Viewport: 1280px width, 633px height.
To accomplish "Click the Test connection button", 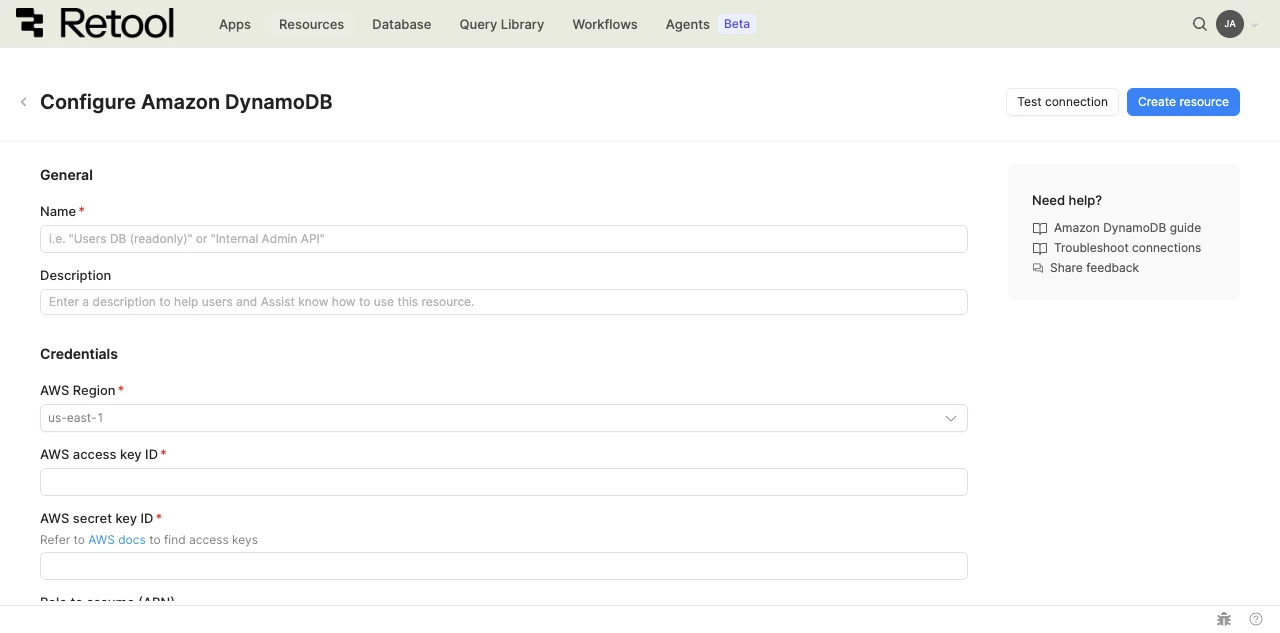I will (1062, 102).
